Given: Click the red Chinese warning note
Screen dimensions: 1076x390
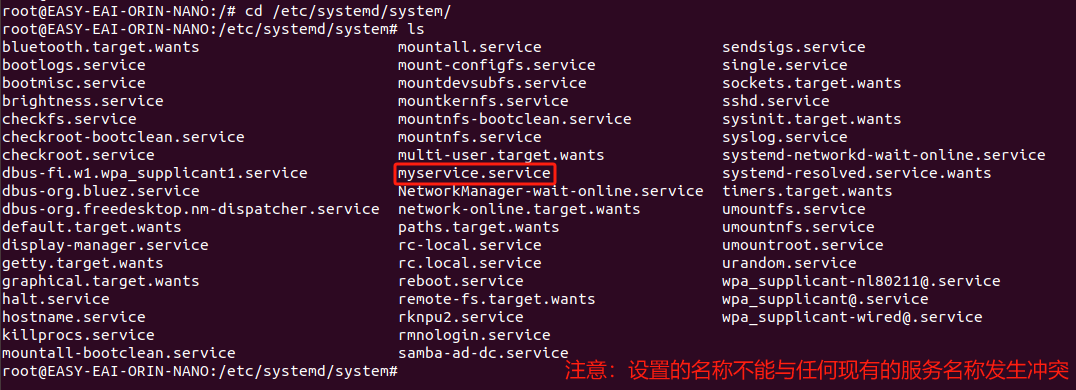Looking at the screenshot, I should click(x=817, y=371).
